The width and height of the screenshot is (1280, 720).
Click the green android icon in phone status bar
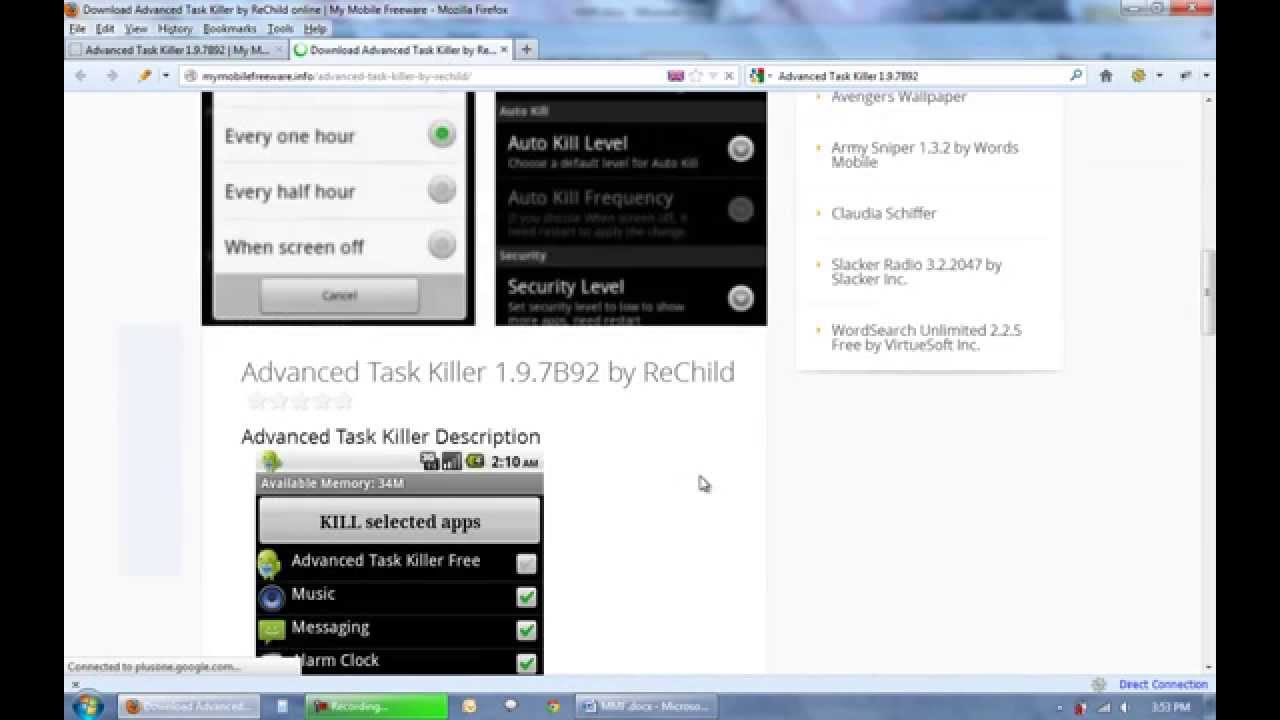[x=271, y=461]
